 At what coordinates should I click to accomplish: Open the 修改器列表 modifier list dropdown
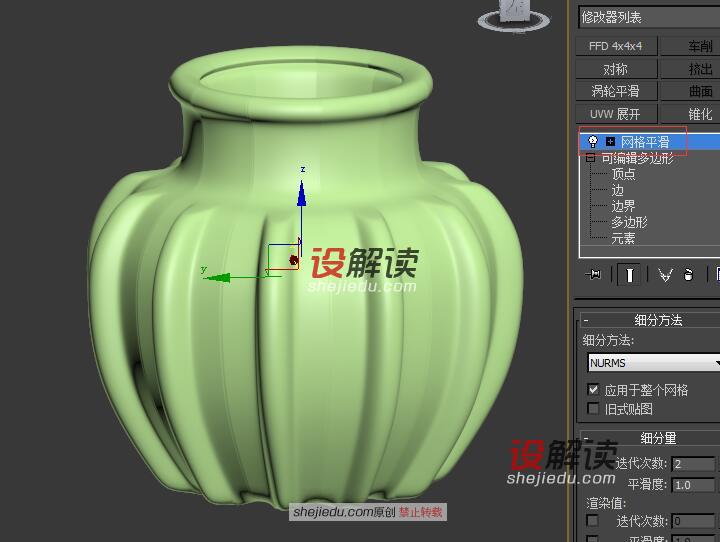[x=649, y=17]
